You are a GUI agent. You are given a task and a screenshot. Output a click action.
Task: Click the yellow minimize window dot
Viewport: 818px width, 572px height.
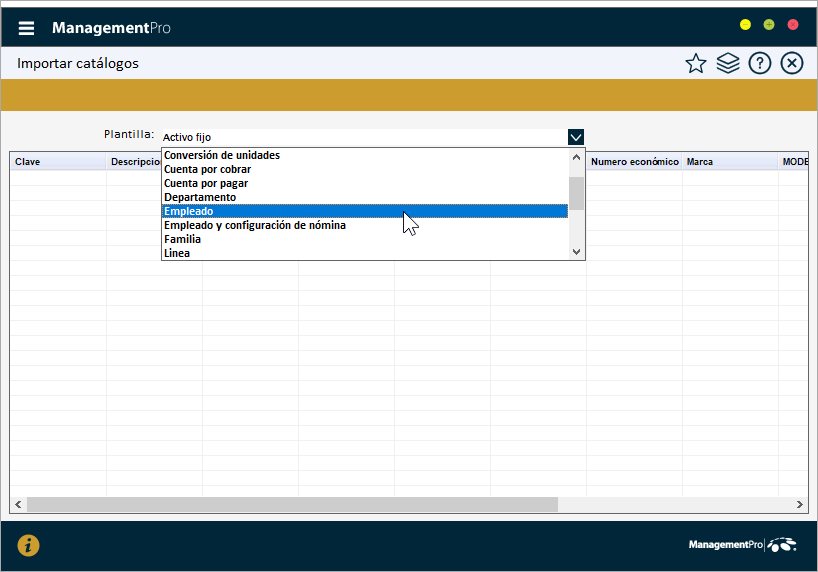(x=745, y=25)
